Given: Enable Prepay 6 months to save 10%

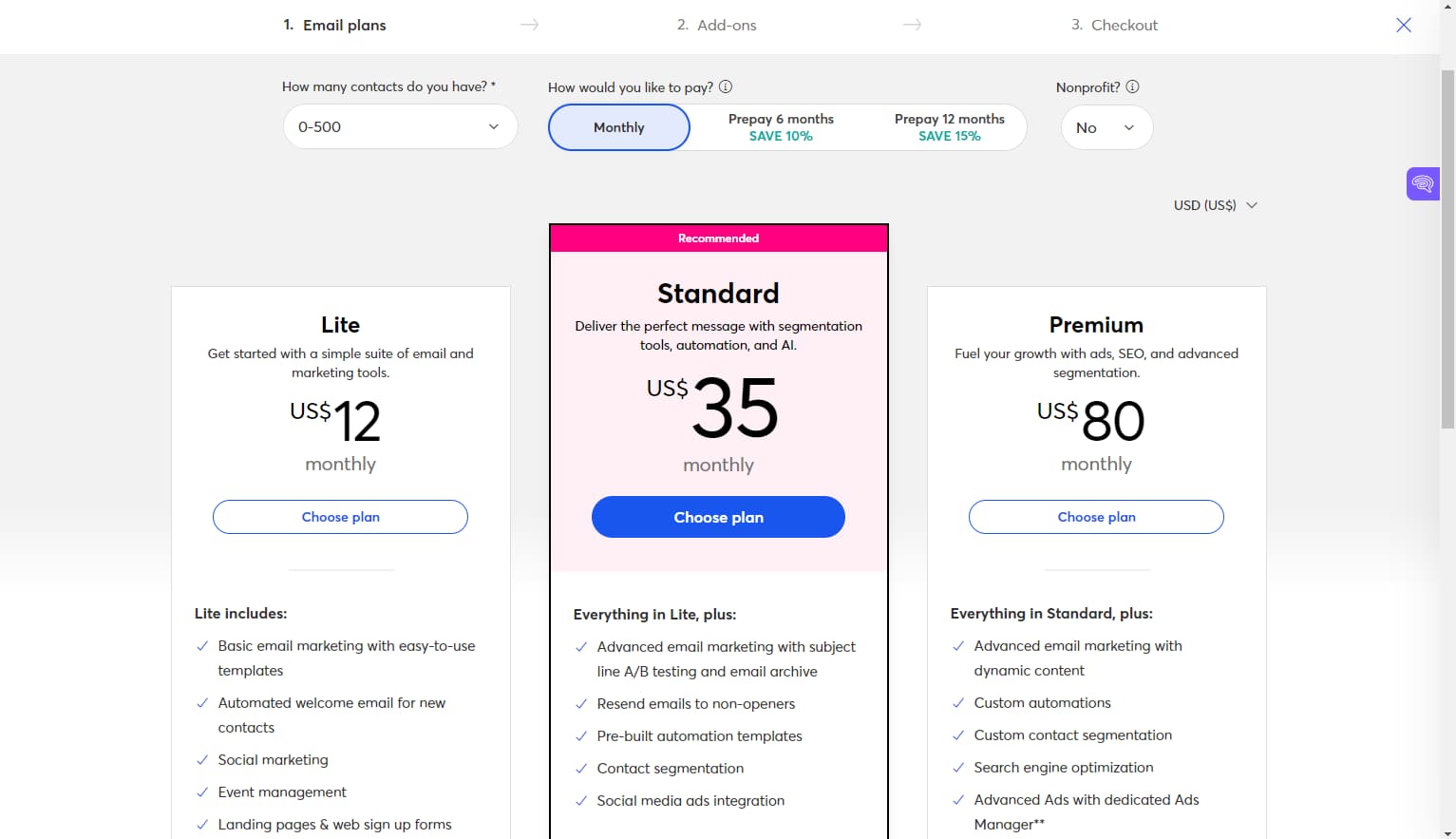Looking at the screenshot, I should click(x=781, y=126).
